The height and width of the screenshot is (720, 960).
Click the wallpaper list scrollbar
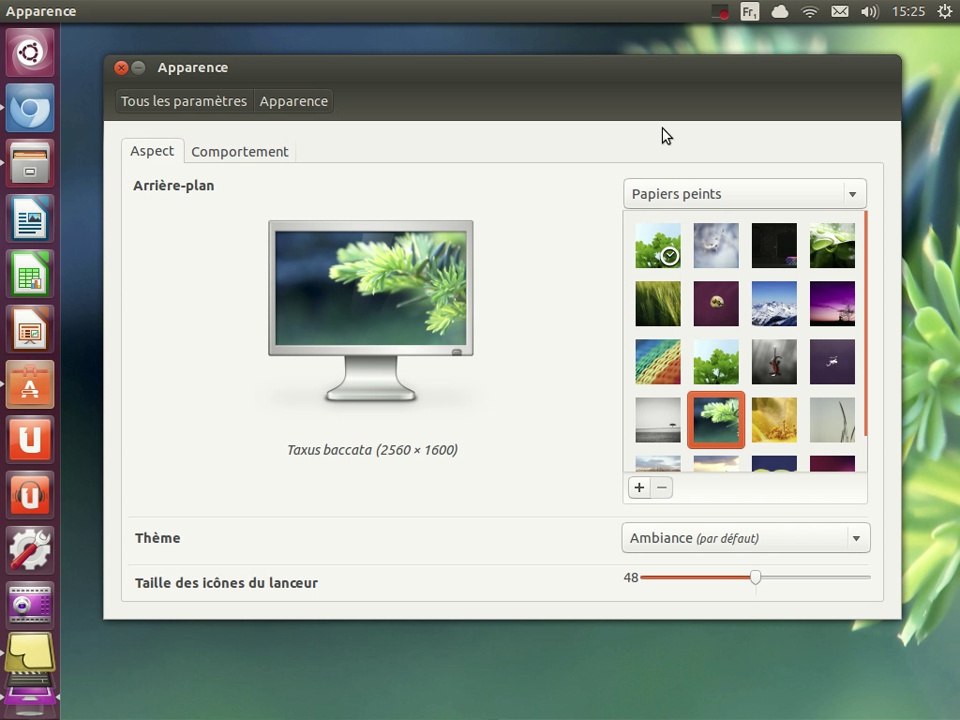tap(866, 323)
